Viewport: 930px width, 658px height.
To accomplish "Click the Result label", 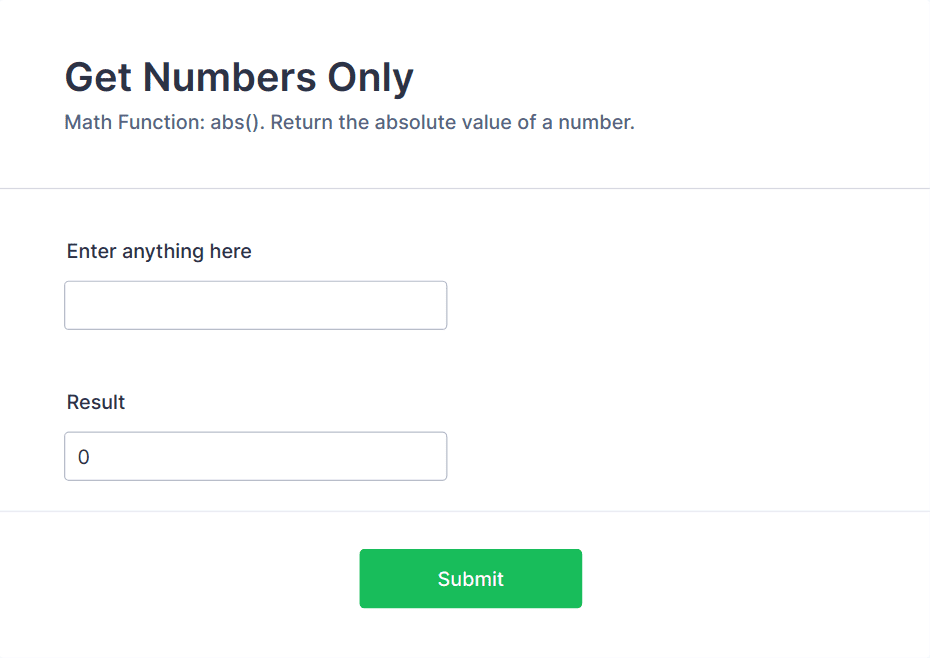I will coord(95,402).
